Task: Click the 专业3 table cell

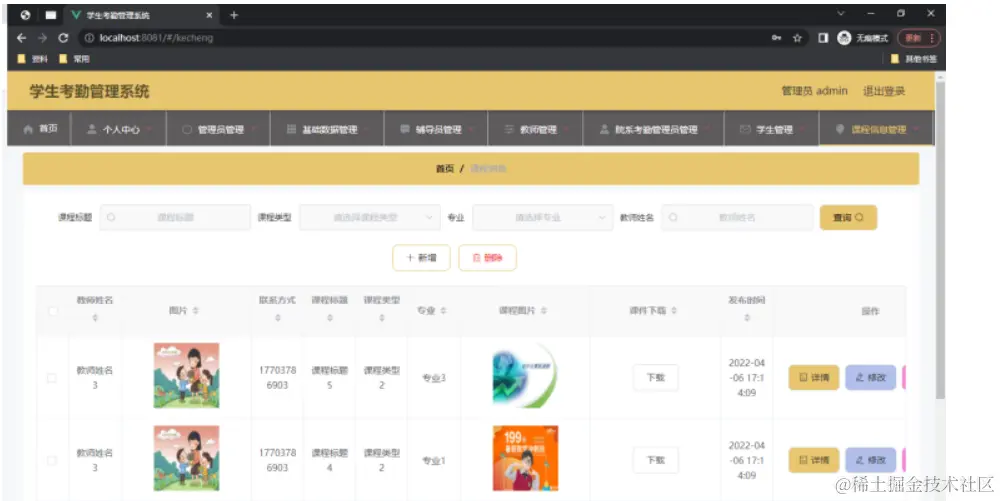Action: tap(434, 378)
